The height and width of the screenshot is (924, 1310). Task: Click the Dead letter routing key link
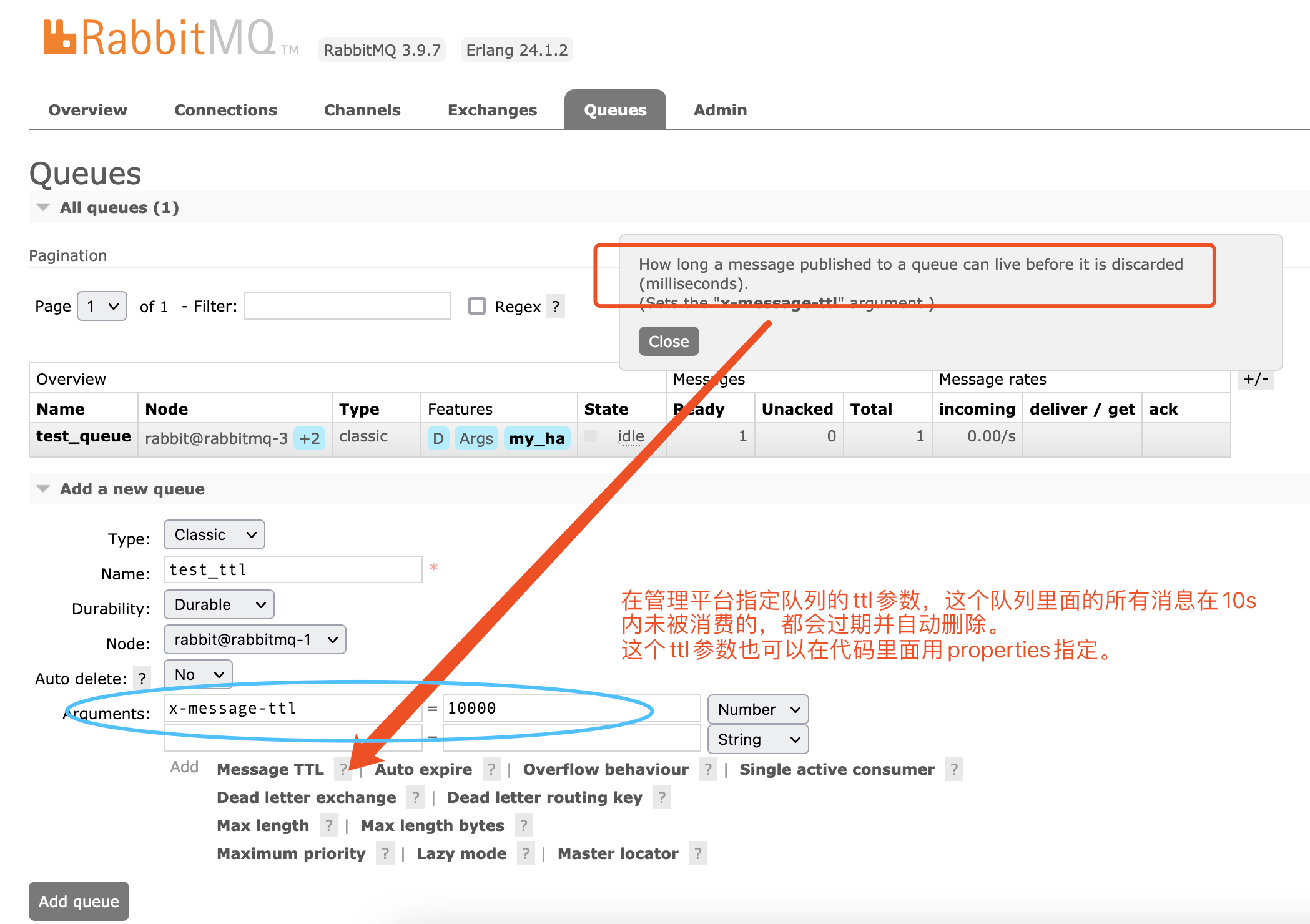point(545,797)
